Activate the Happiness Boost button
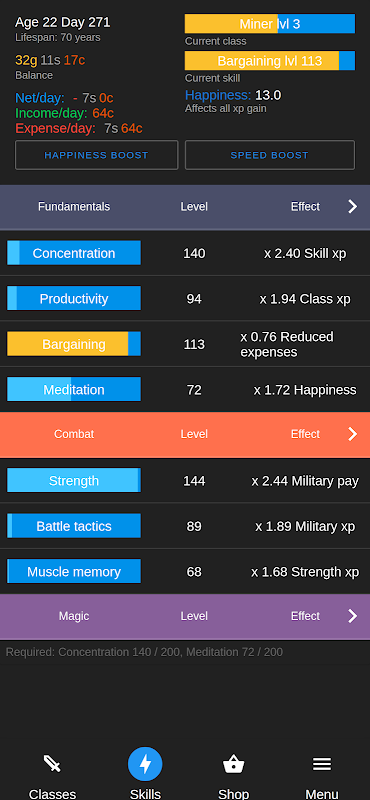 click(96, 155)
